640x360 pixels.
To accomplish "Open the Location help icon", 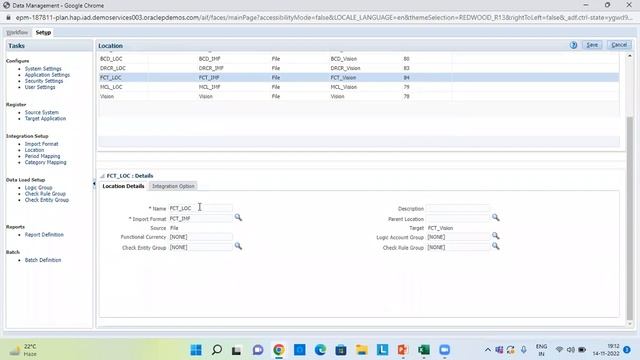I will click(573, 45).
